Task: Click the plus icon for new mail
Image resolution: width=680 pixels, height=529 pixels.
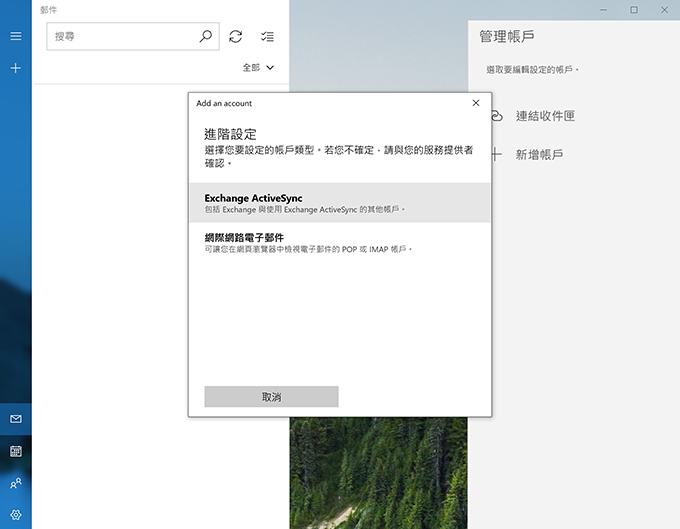Action: pyautogui.click(x=16, y=68)
